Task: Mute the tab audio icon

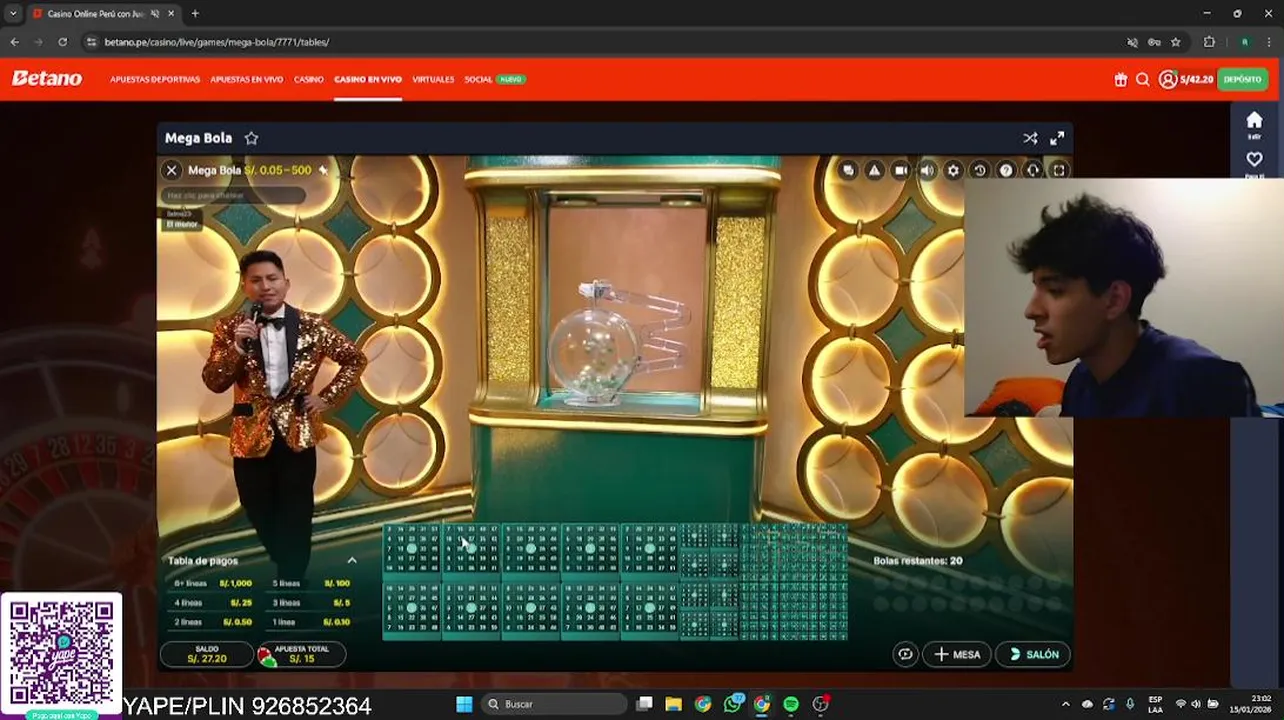Action: (x=154, y=14)
